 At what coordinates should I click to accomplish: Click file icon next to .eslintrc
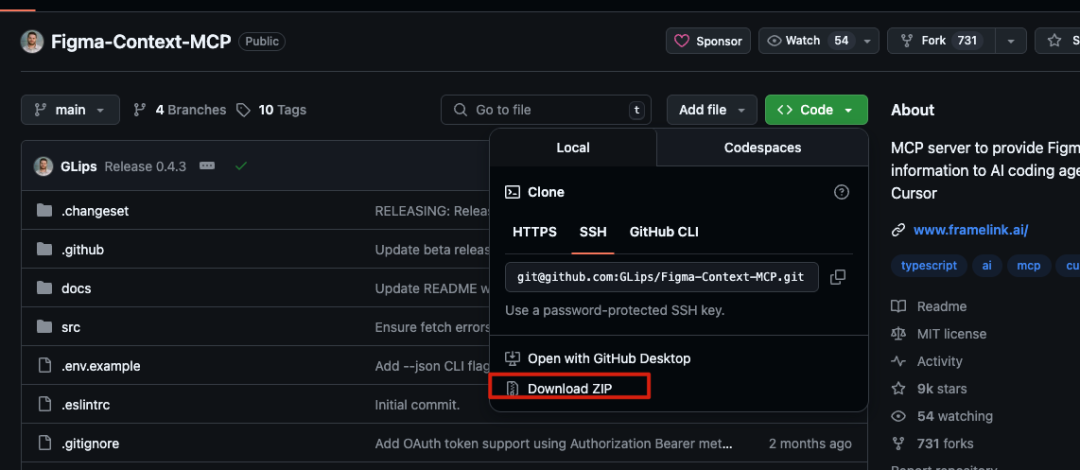(45, 405)
